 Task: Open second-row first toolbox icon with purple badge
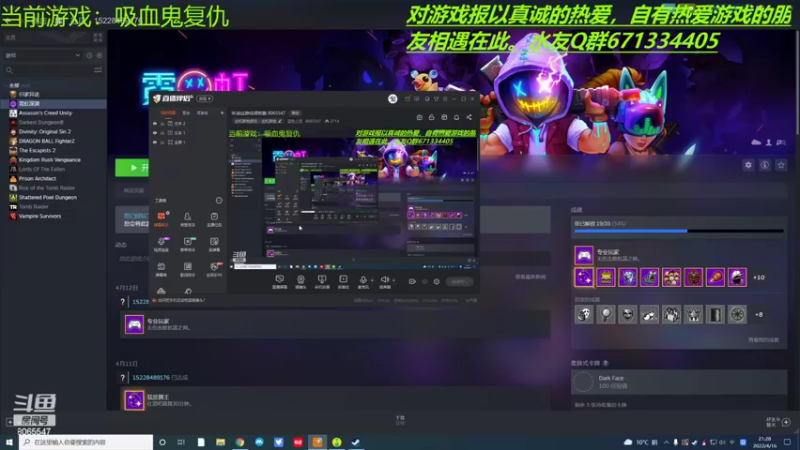(x=161, y=243)
